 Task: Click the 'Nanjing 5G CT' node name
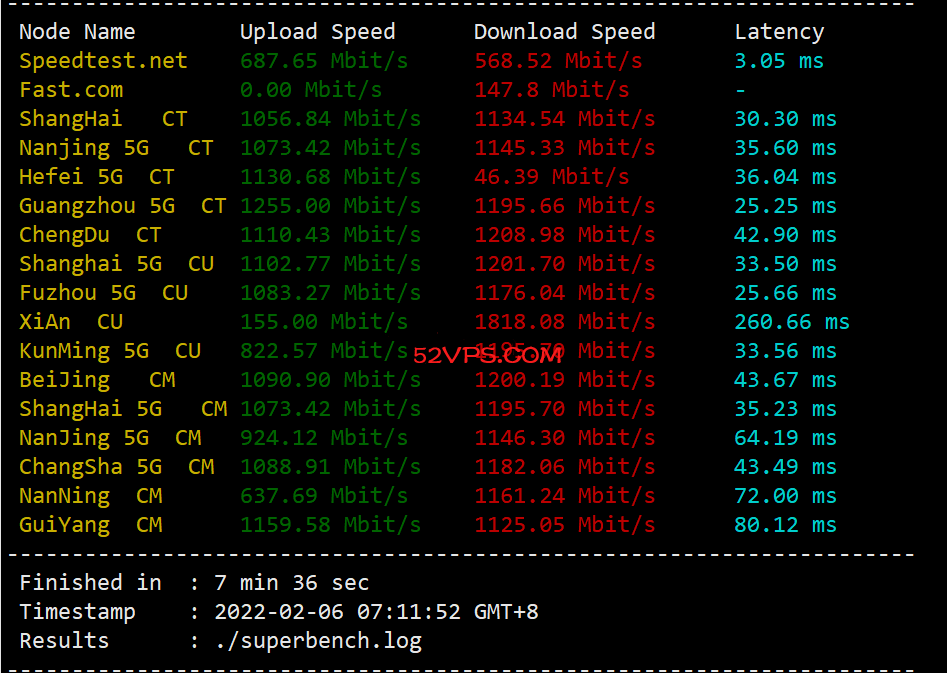(116, 148)
